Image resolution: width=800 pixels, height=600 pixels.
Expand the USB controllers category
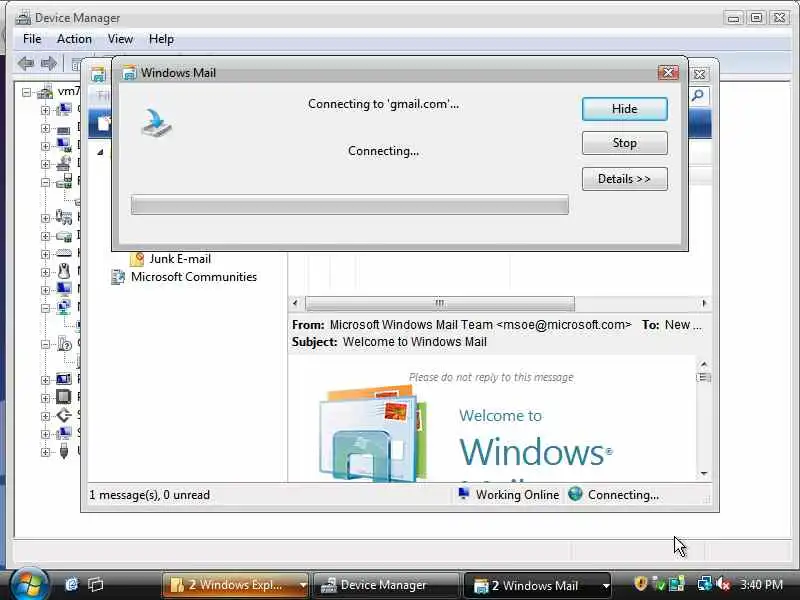coord(45,452)
